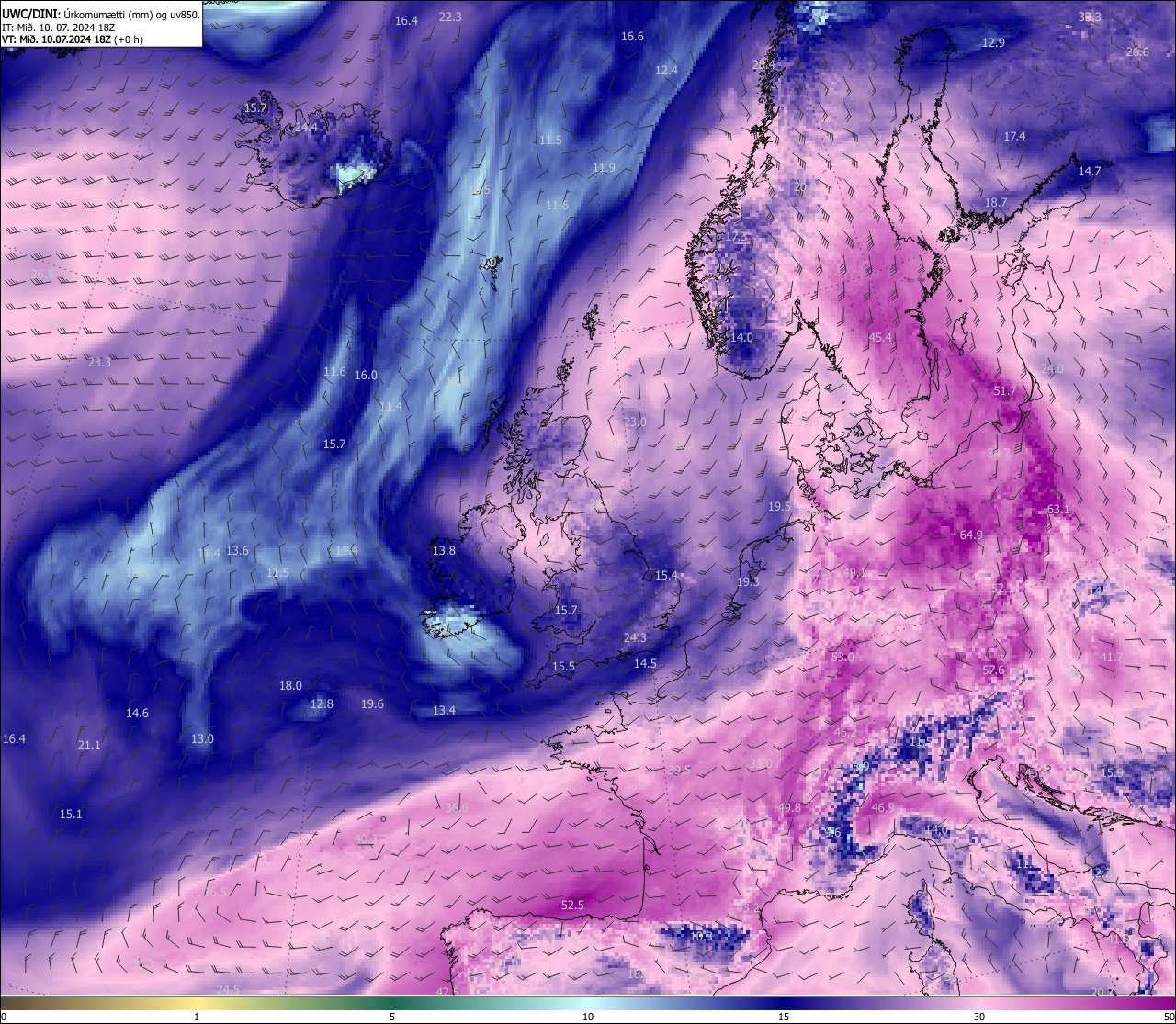
Task: Select the 16.0 value label
Action: coord(366,376)
